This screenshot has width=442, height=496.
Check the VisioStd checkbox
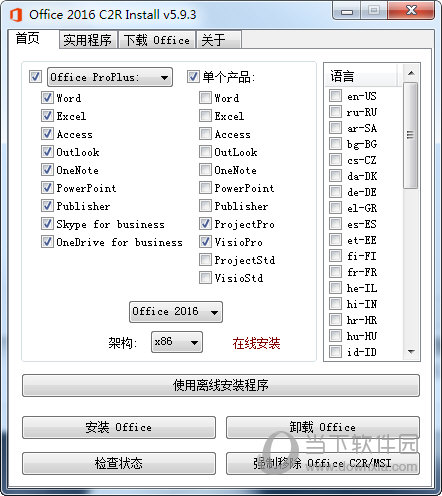point(205,277)
